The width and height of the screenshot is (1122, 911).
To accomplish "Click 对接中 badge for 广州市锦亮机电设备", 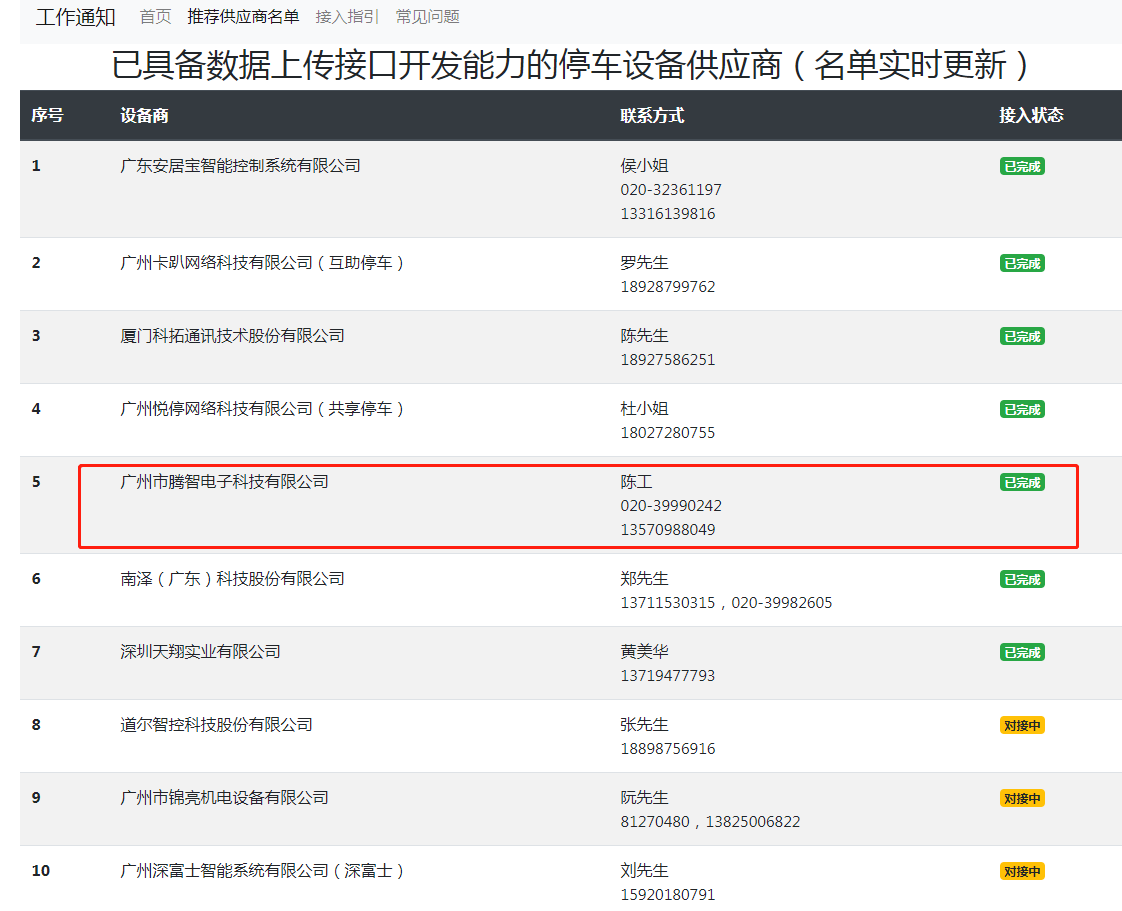I will pos(1022,799).
